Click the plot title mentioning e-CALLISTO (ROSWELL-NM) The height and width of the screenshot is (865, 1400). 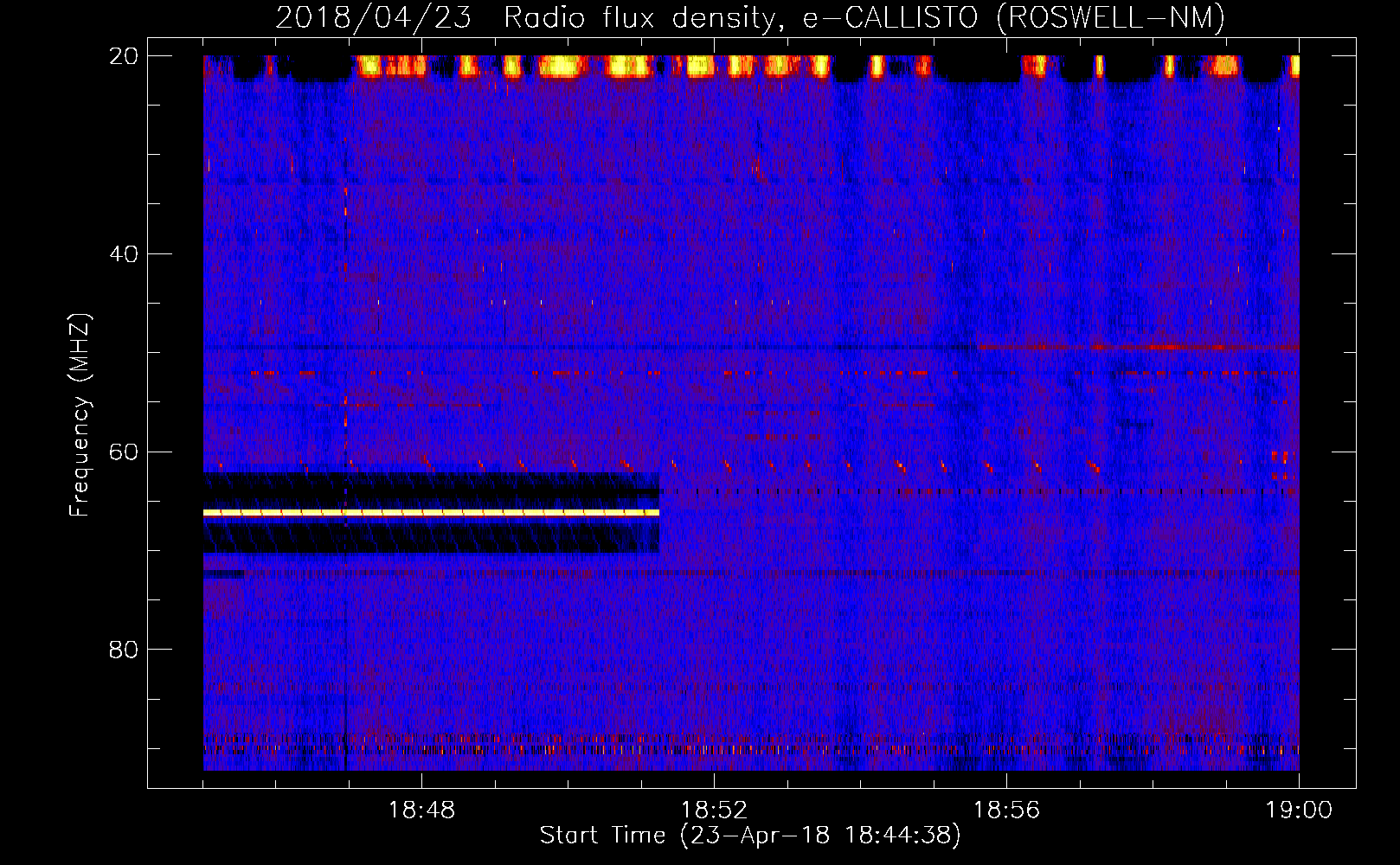(750, 17)
